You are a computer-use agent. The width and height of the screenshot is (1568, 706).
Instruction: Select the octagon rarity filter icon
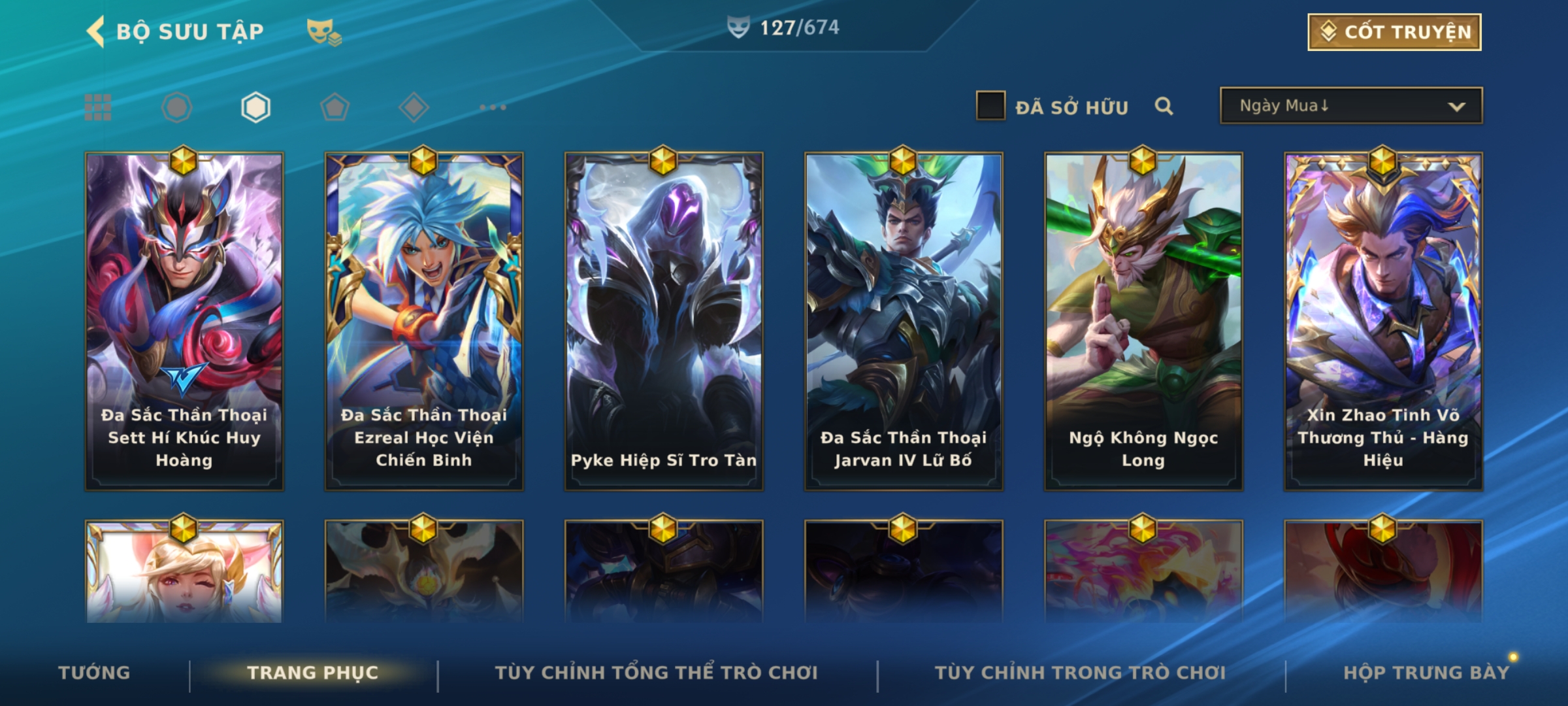click(x=176, y=107)
